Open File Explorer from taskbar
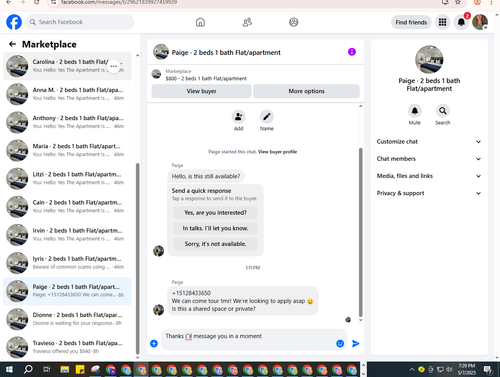 pos(64,369)
